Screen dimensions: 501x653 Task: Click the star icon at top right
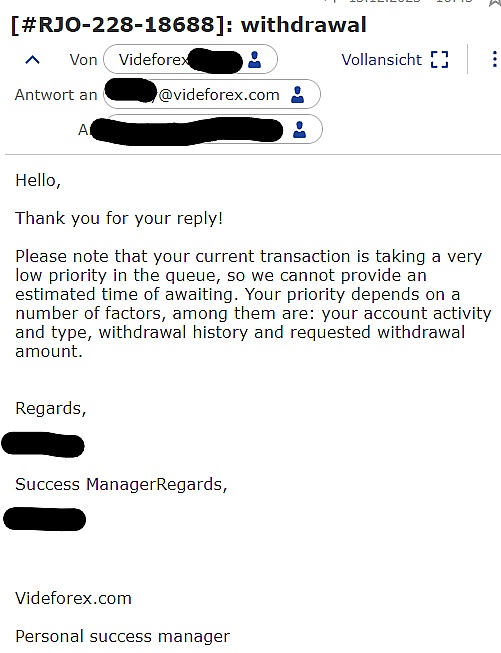(x=495, y=2)
